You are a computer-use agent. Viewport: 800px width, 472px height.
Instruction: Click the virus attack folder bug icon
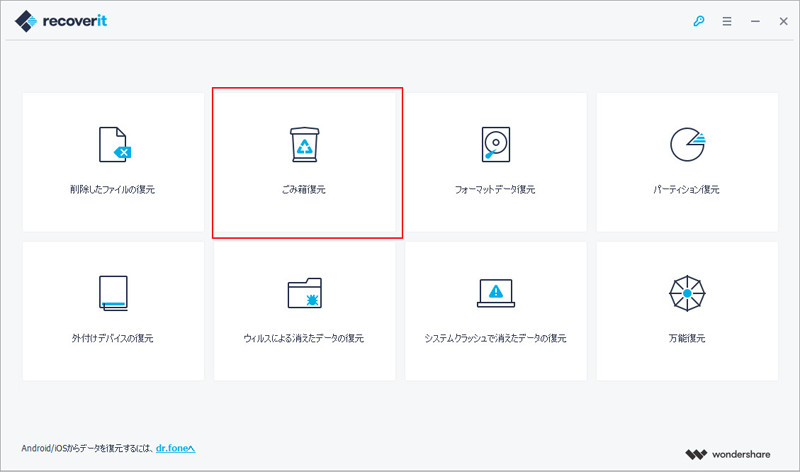point(305,293)
